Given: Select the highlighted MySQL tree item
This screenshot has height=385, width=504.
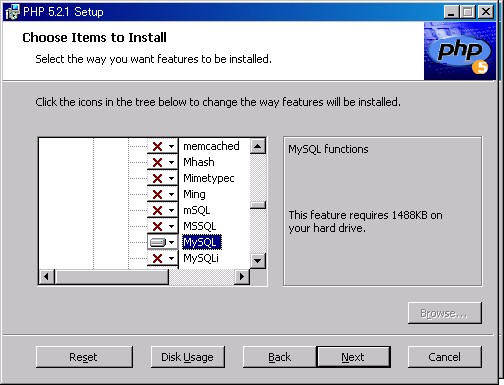Looking at the screenshot, I should [202, 242].
